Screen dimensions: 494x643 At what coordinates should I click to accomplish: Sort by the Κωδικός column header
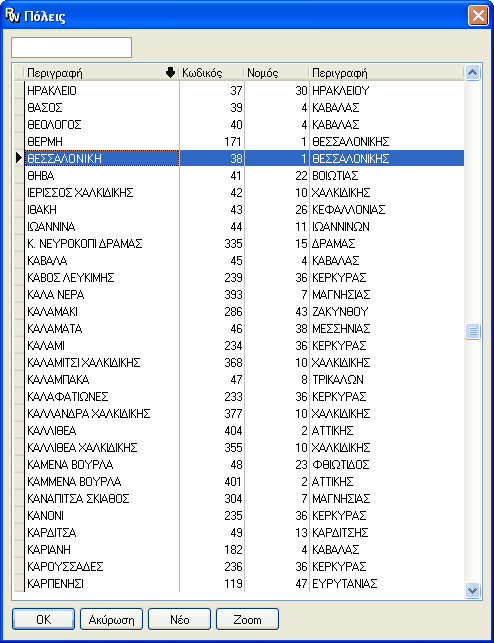click(x=212, y=73)
